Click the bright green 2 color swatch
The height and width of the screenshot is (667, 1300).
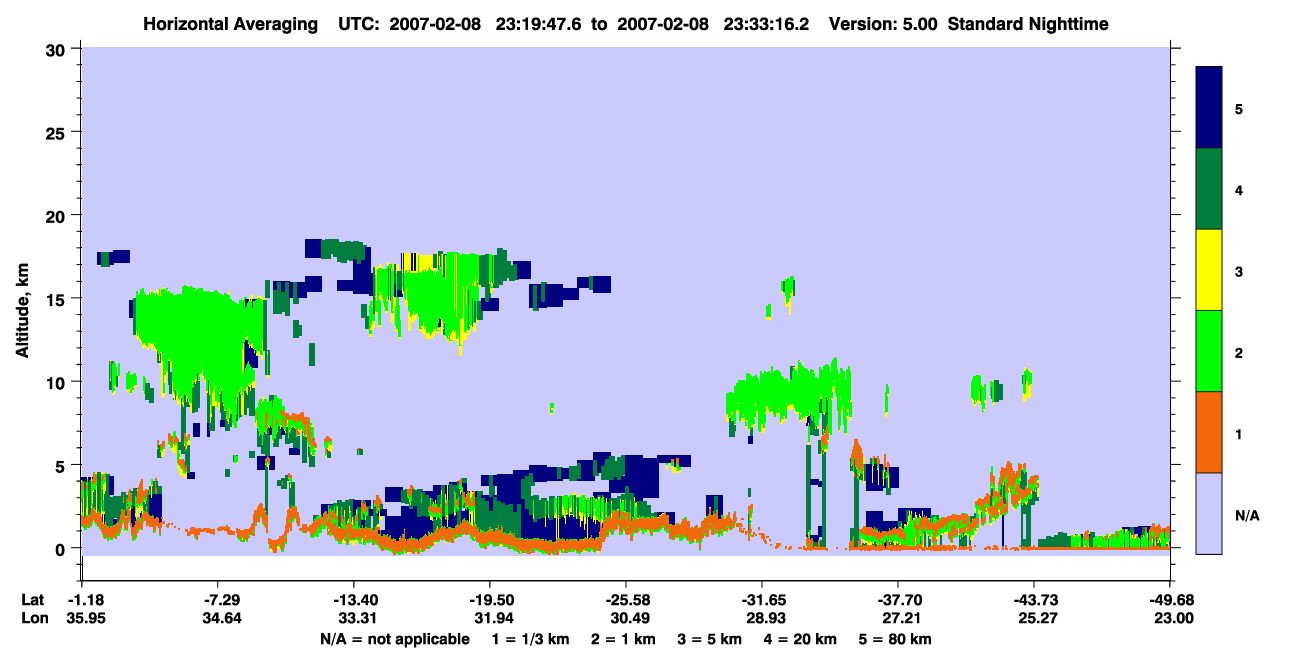tap(1209, 351)
